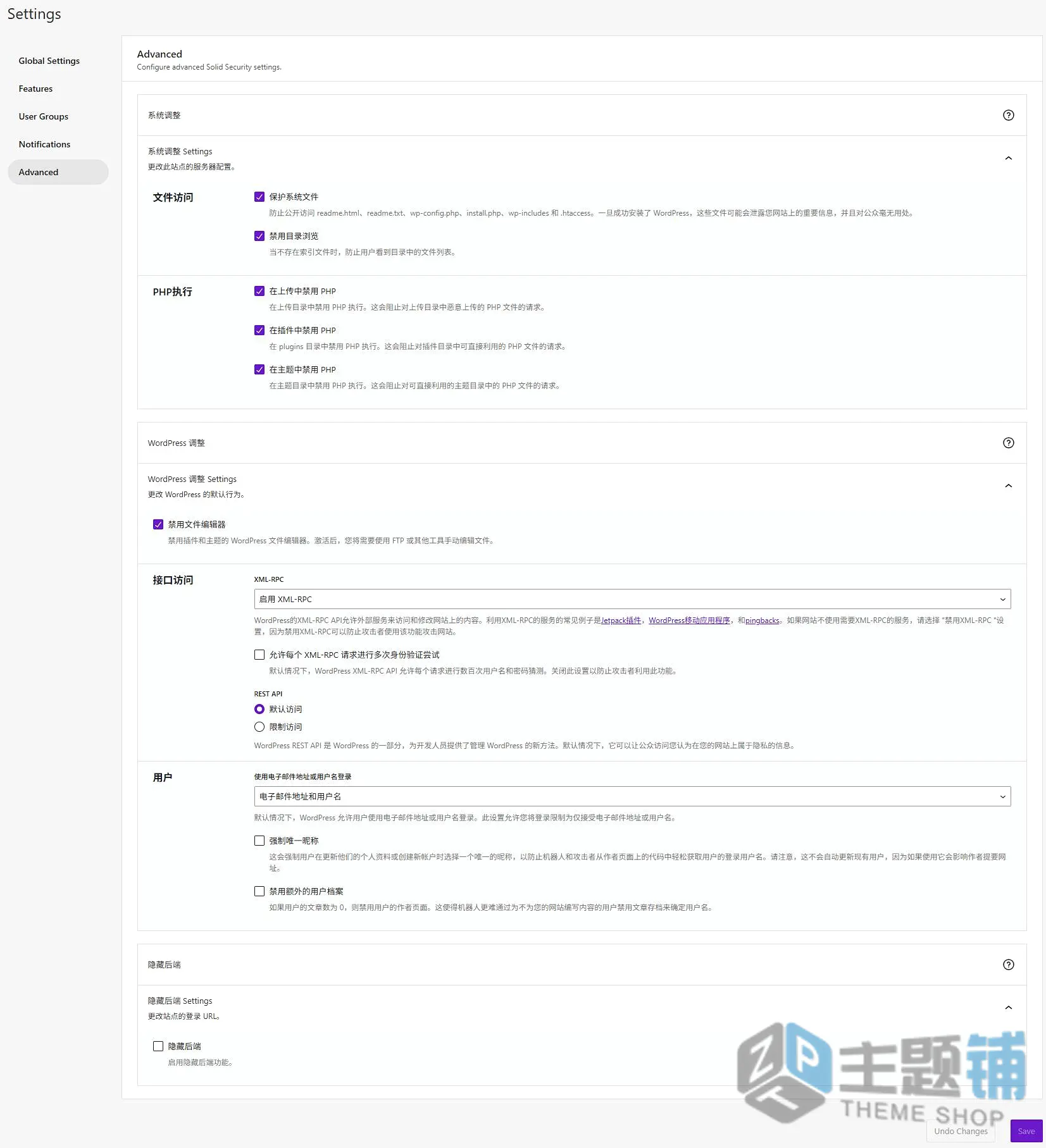Enable 禁用额外的用户档案 checkbox
Screen dimensions: 1046x1148
click(x=259, y=891)
